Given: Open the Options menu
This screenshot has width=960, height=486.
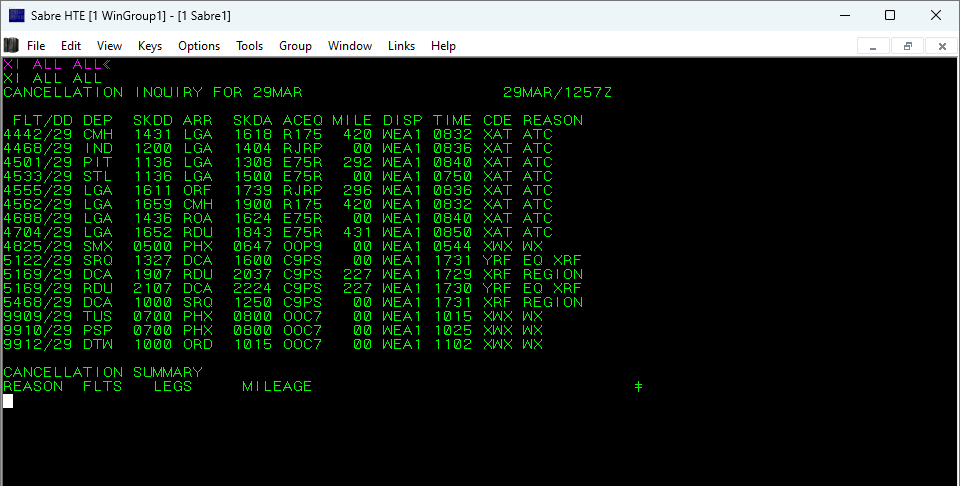Looking at the screenshot, I should click(x=199, y=46).
